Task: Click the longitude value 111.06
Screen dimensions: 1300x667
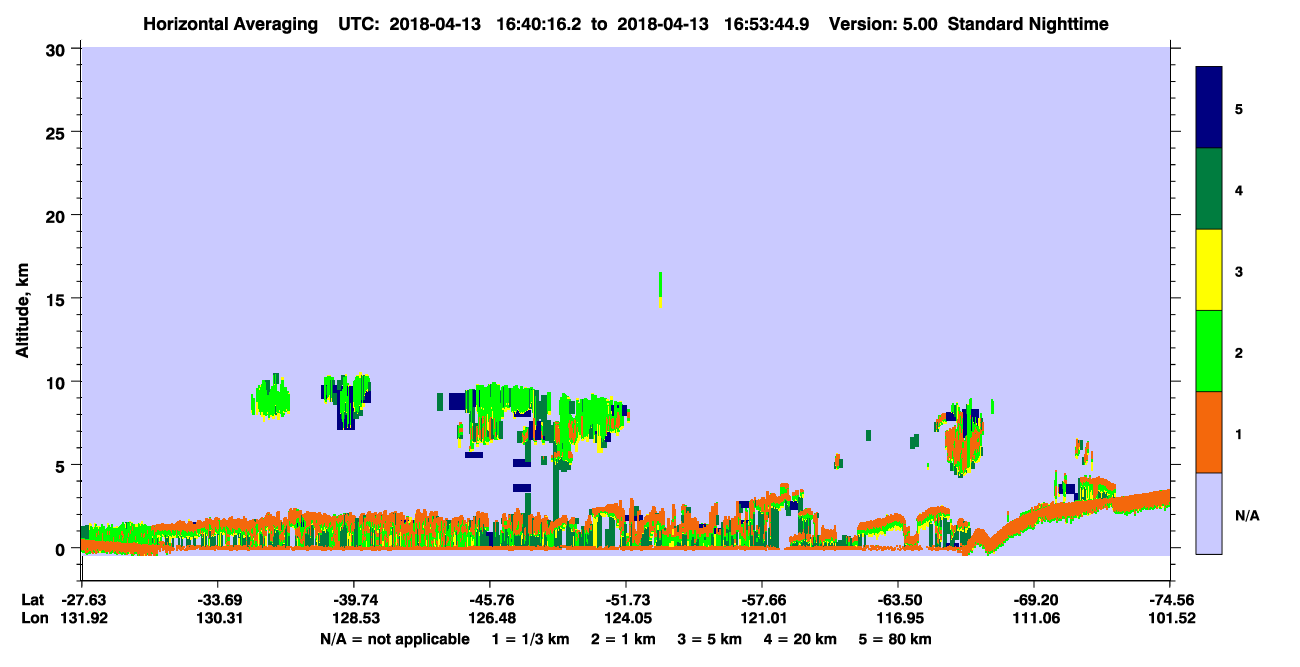Action: [1034, 618]
